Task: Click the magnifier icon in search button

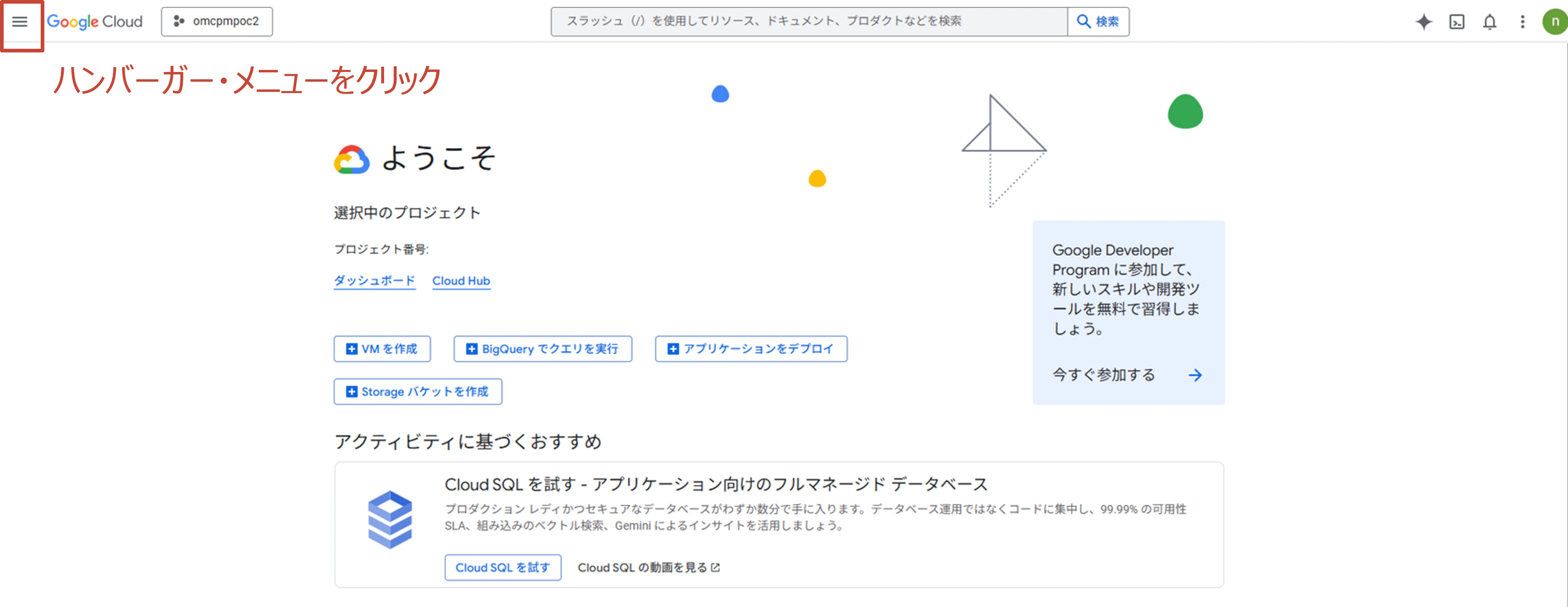Action: click(x=1083, y=21)
